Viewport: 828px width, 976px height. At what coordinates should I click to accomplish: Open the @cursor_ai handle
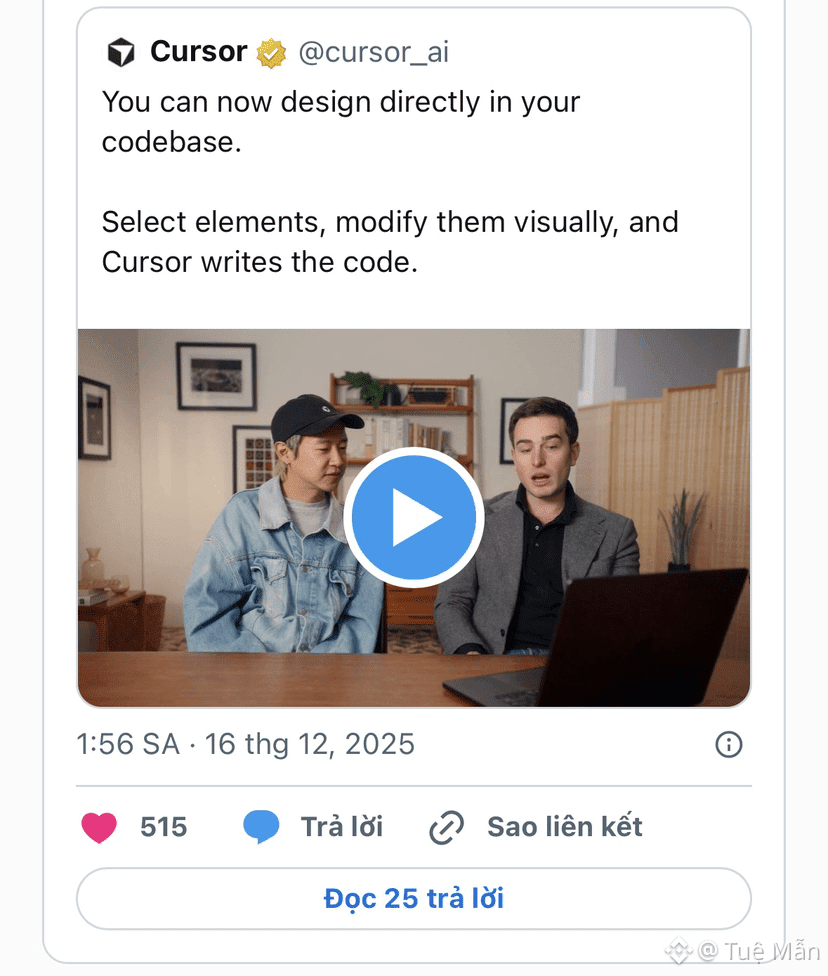(373, 53)
